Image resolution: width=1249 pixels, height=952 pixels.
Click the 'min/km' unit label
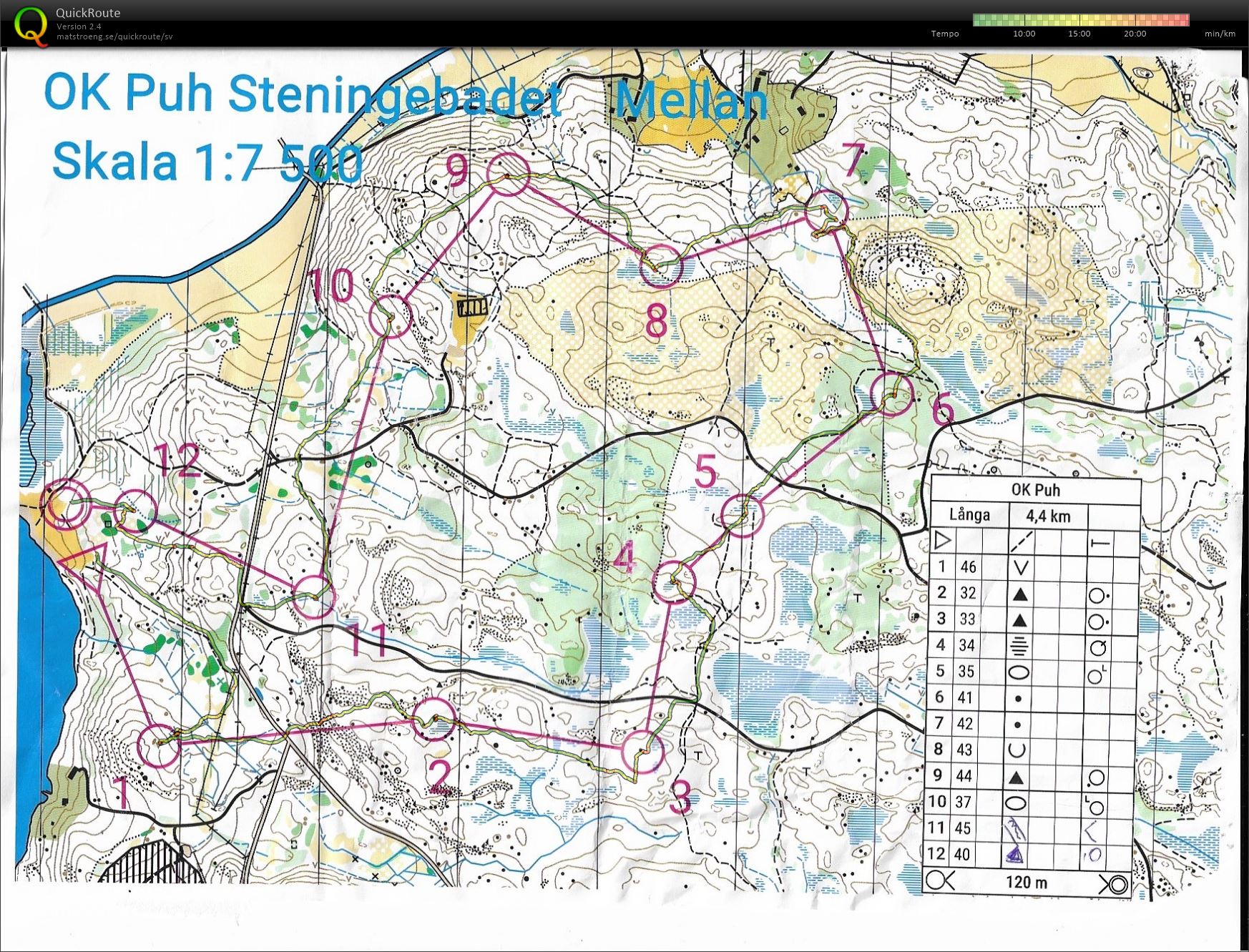click(1219, 34)
